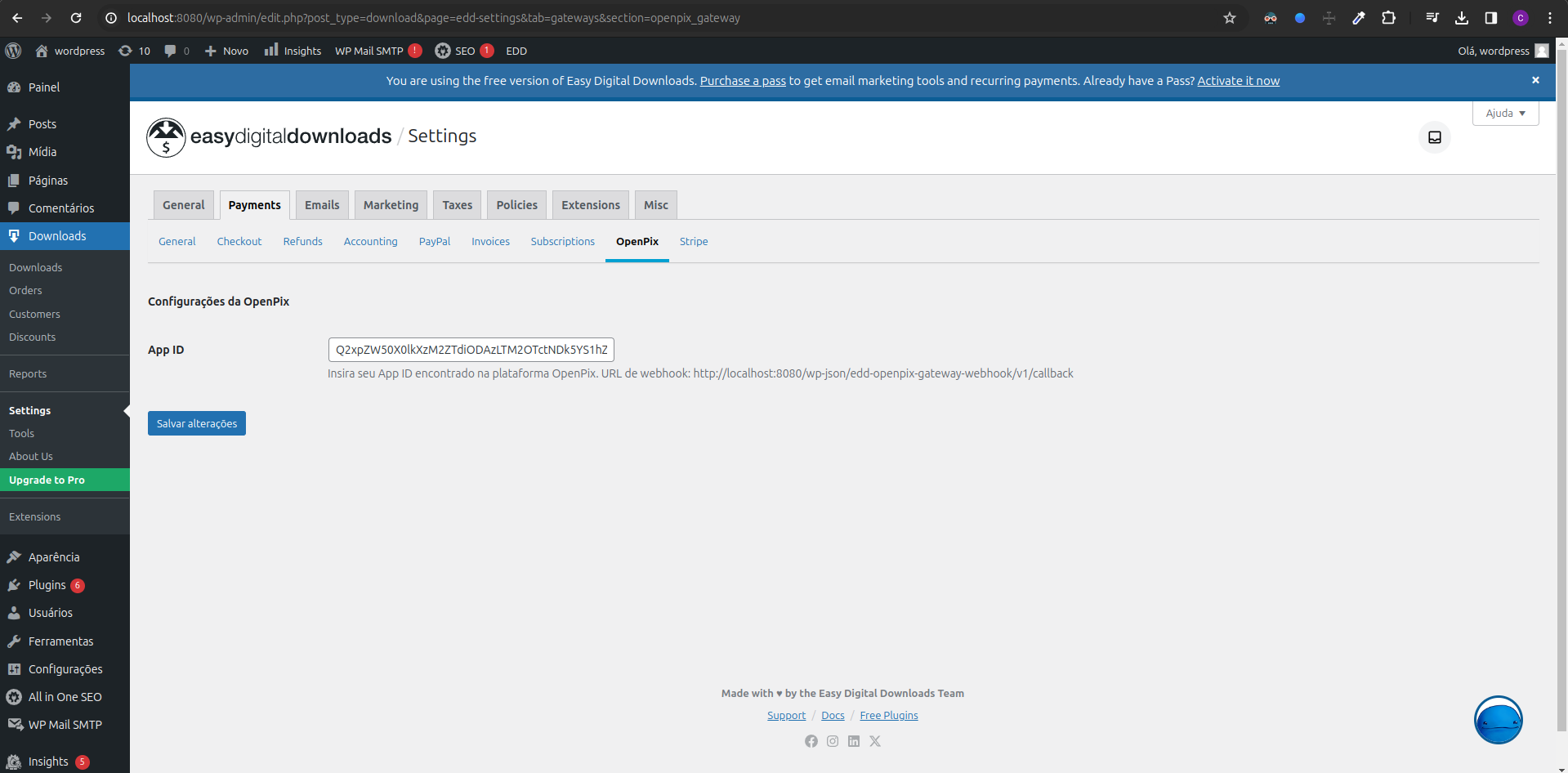
Task: Open the comments bubble in the admin bar
Action: pos(172,51)
